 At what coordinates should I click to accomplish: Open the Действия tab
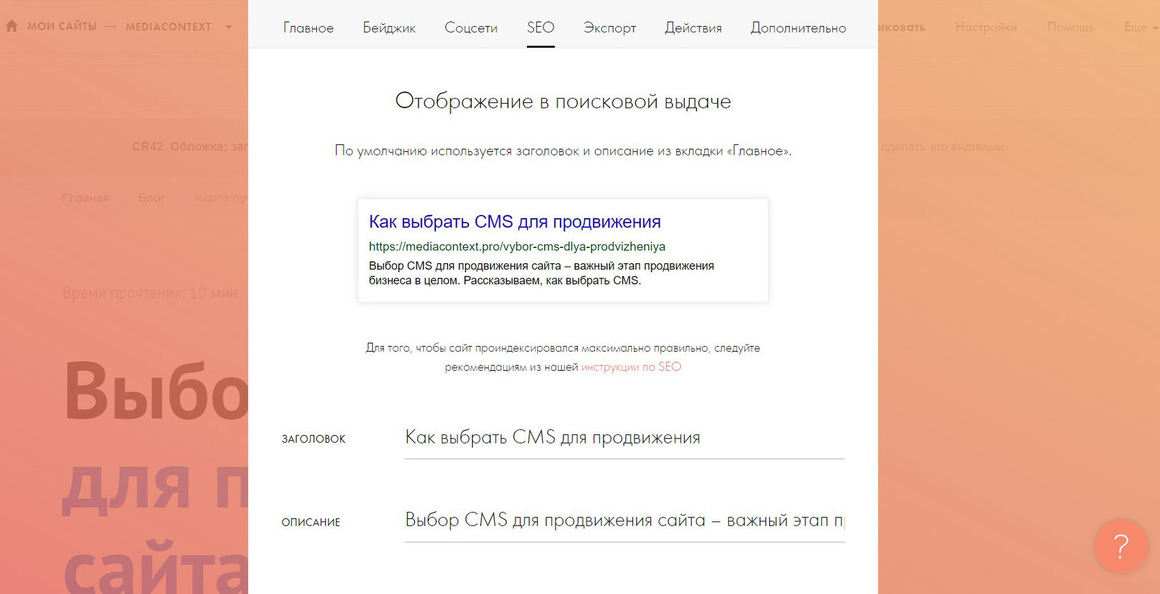point(693,28)
